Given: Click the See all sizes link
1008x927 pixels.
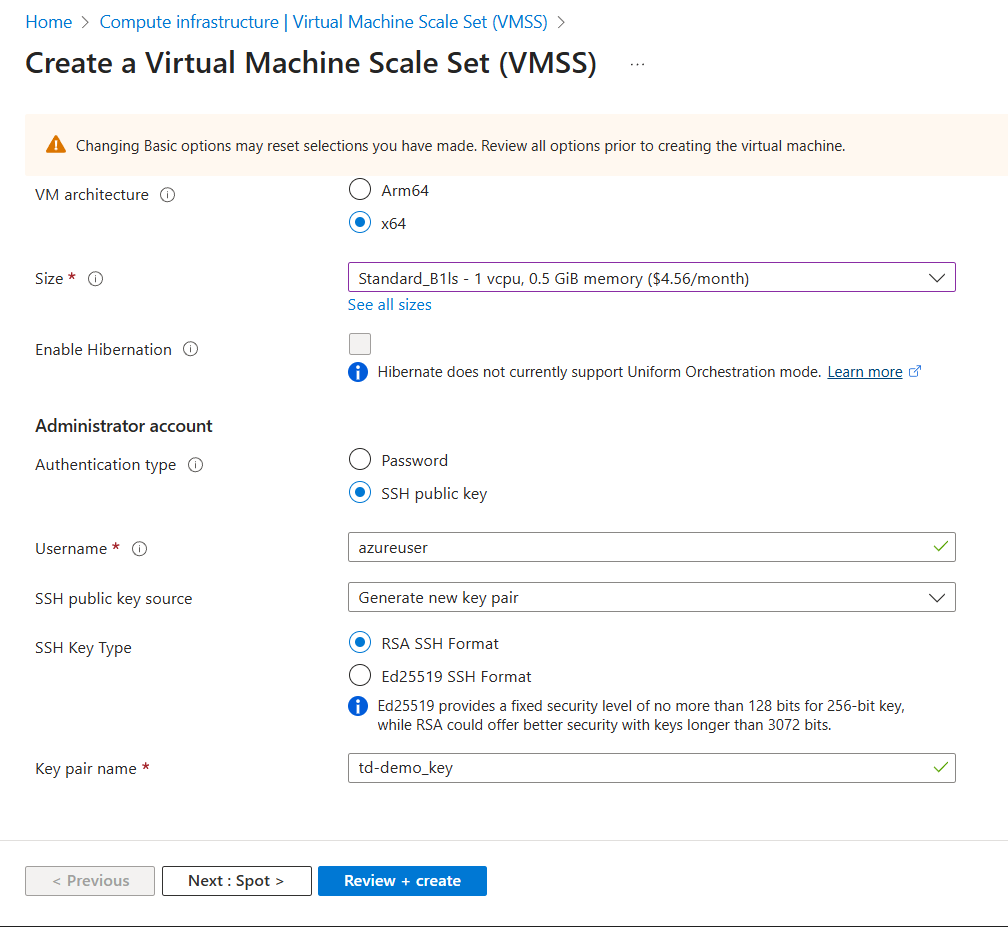Looking at the screenshot, I should 390,305.
